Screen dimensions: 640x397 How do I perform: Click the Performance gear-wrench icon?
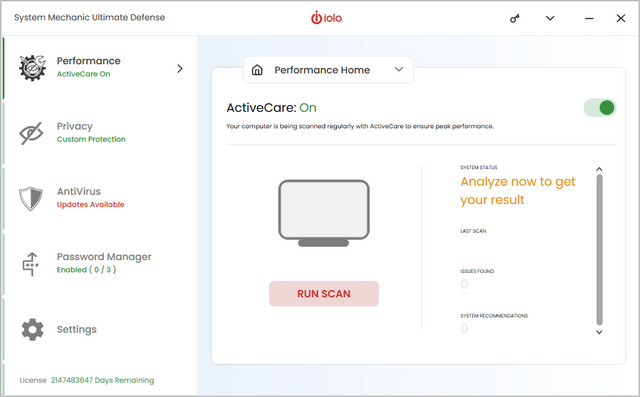(x=32, y=68)
